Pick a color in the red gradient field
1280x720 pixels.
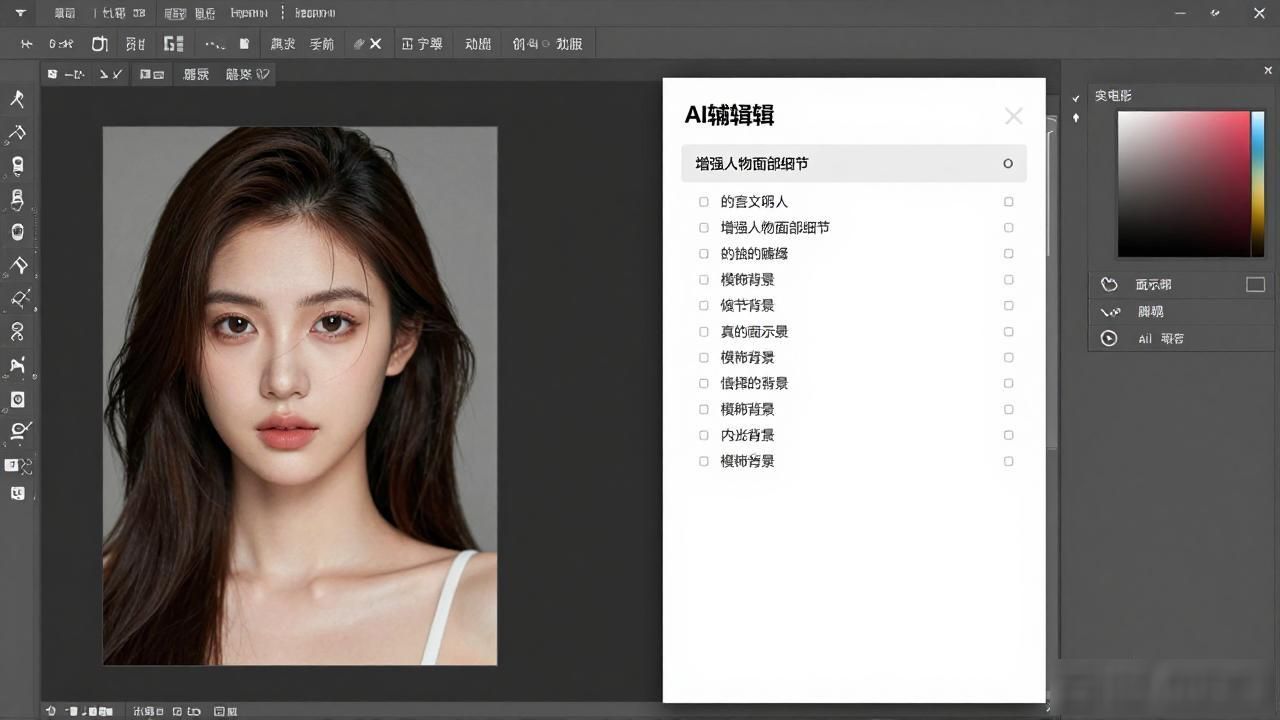[1183, 184]
